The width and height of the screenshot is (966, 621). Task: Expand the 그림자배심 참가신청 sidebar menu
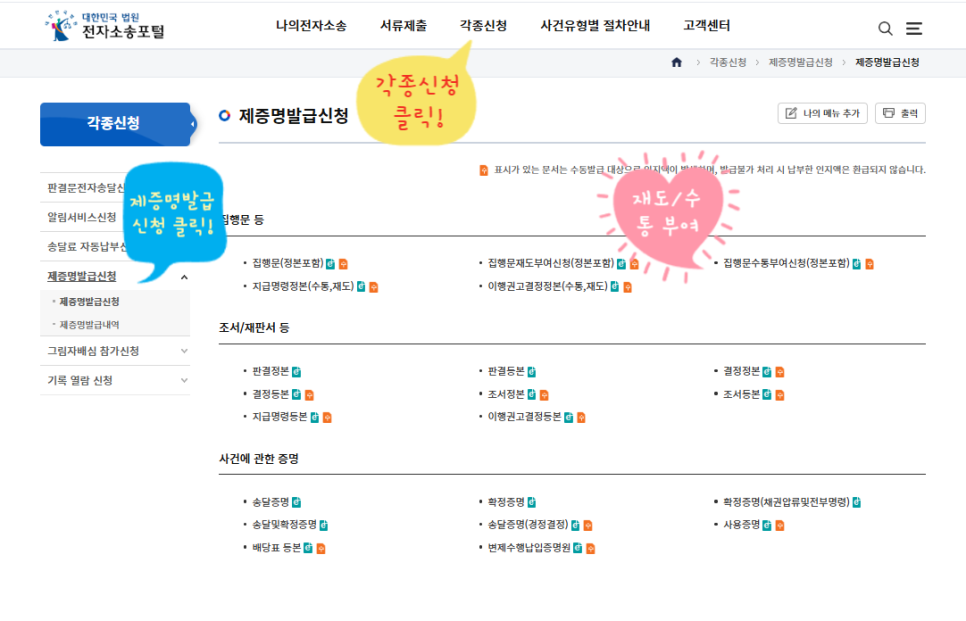coord(184,351)
